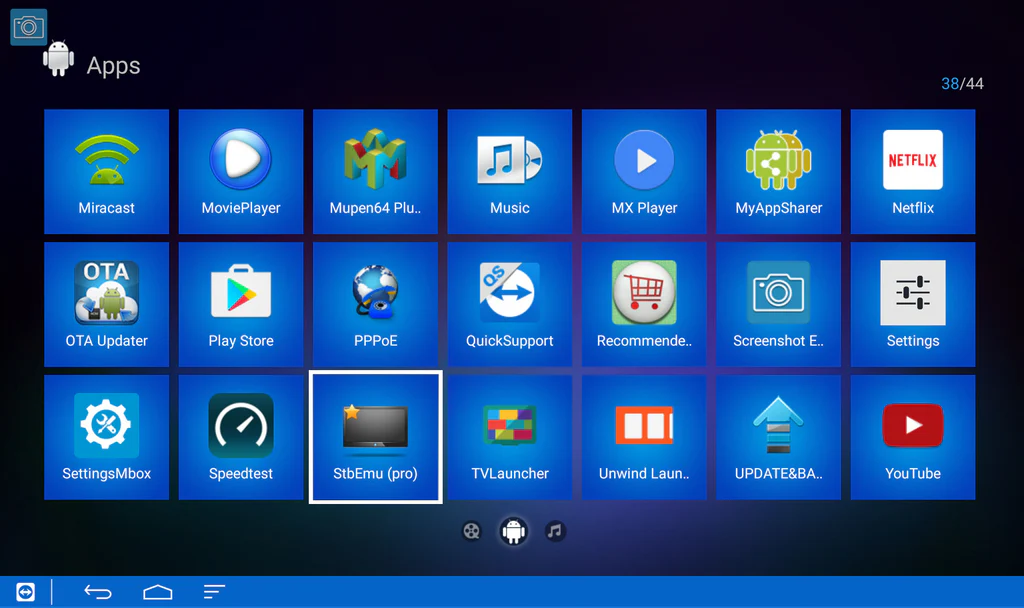Screen dimensions: 1024x608
Task: Open MX Player
Action: [x=643, y=170]
